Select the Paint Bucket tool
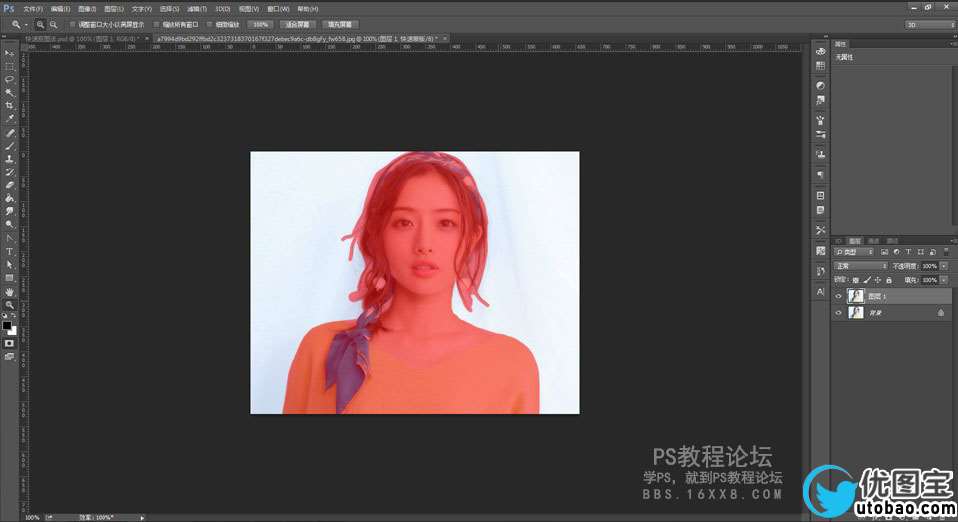958x522 pixels. click(x=9, y=198)
